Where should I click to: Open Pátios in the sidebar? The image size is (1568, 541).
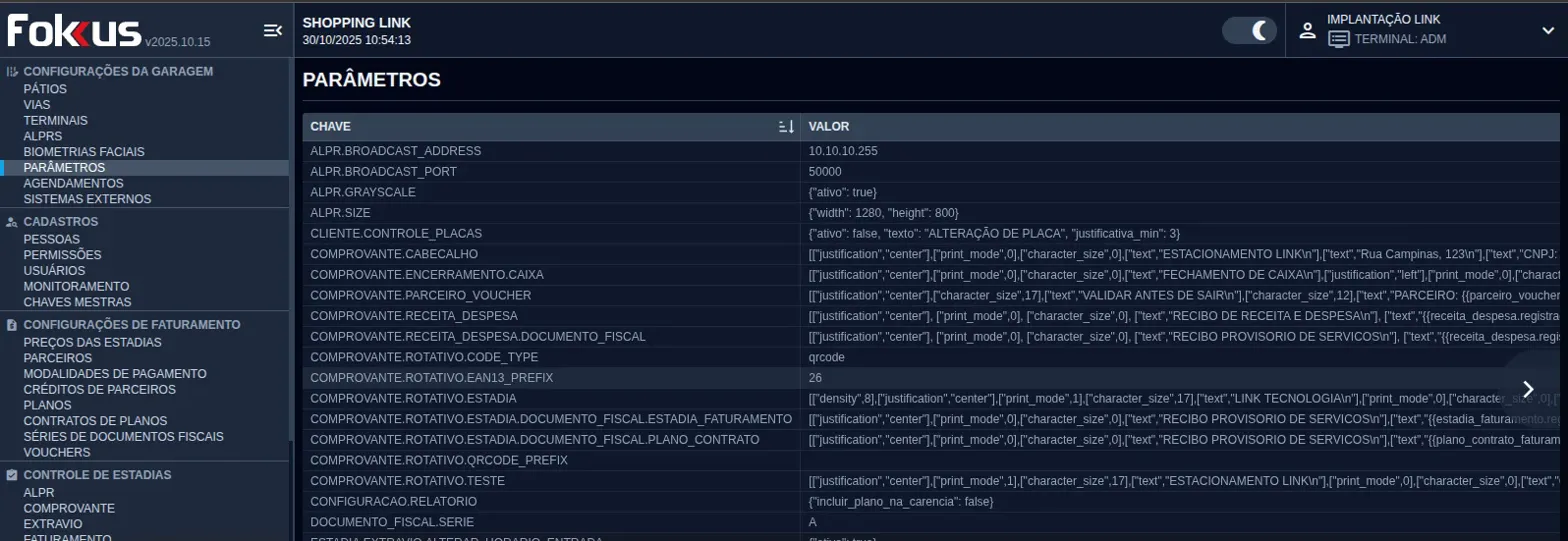[x=45, y=89]
